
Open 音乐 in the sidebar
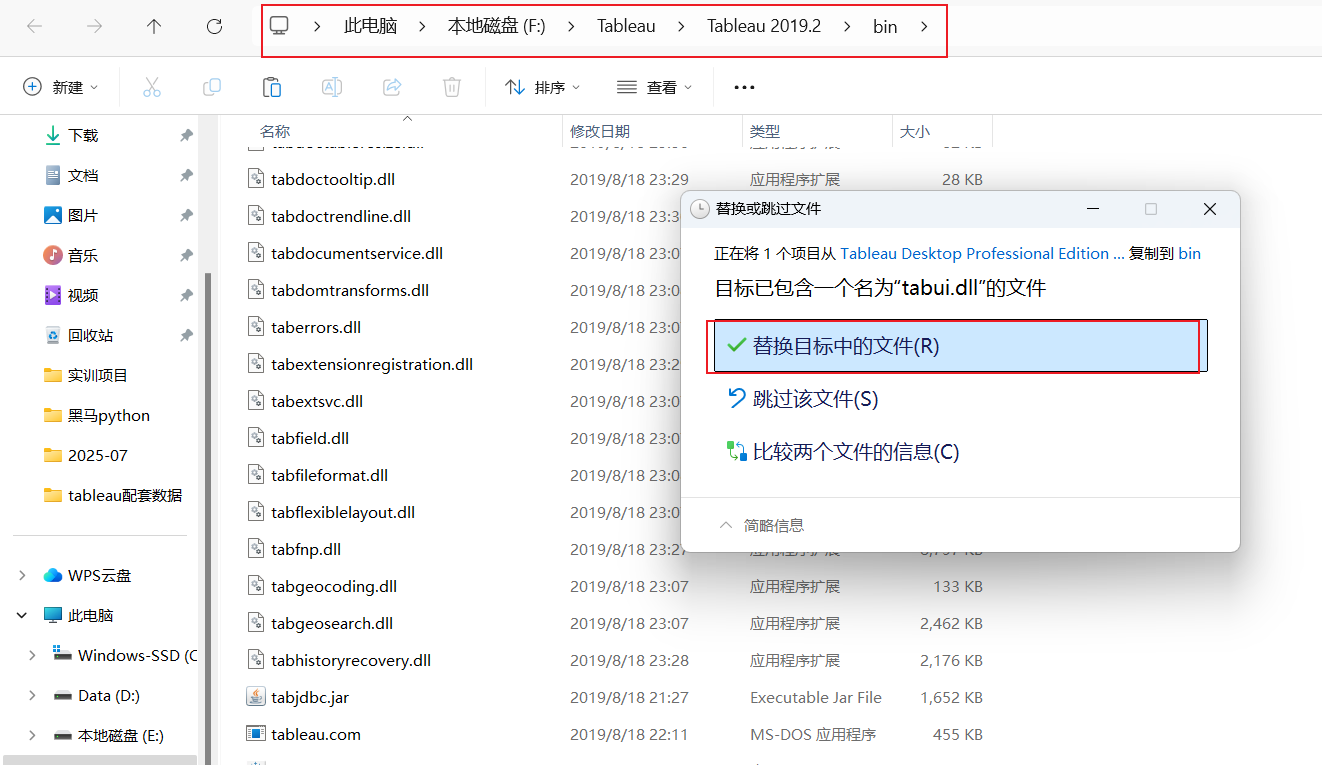(83, 255)
